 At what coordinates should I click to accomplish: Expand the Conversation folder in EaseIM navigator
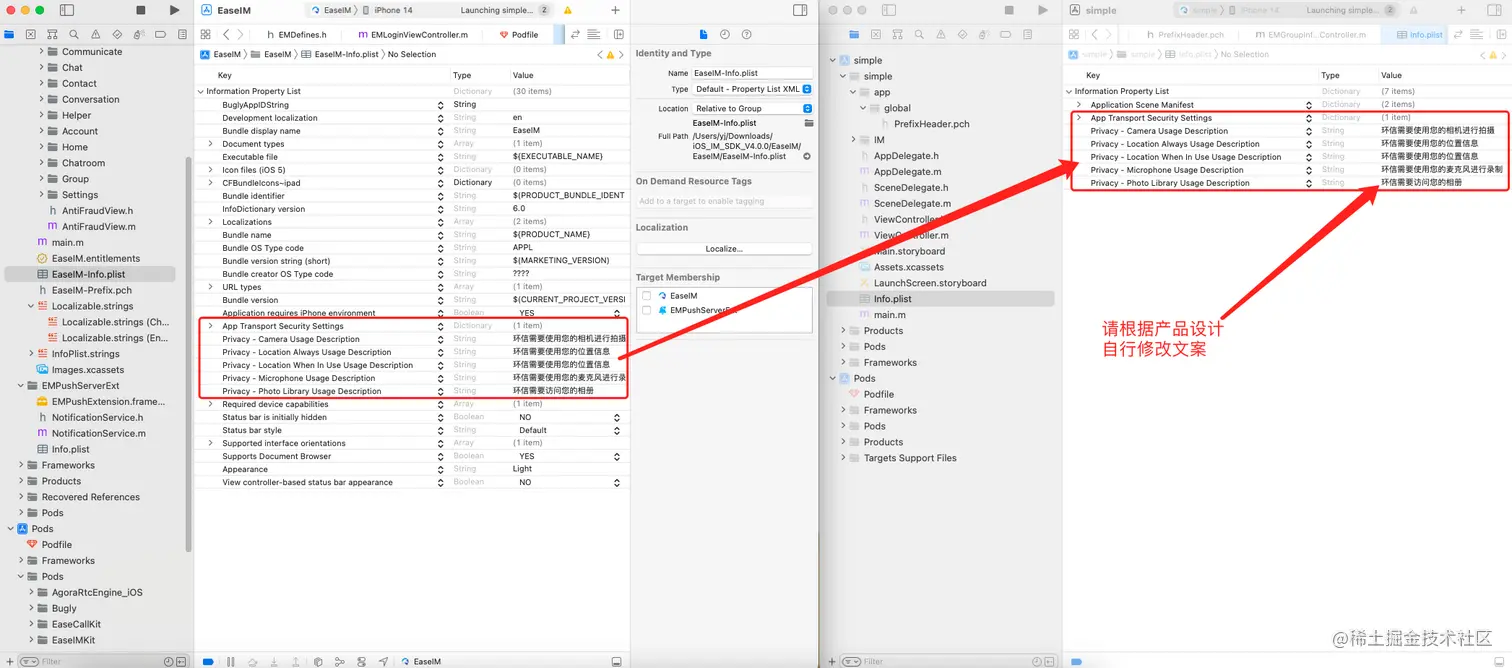41,99
